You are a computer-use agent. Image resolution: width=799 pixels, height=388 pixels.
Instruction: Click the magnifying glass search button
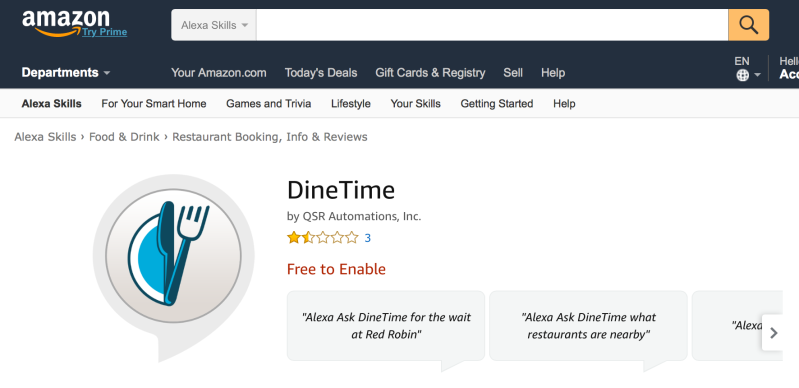click(748, 24)
